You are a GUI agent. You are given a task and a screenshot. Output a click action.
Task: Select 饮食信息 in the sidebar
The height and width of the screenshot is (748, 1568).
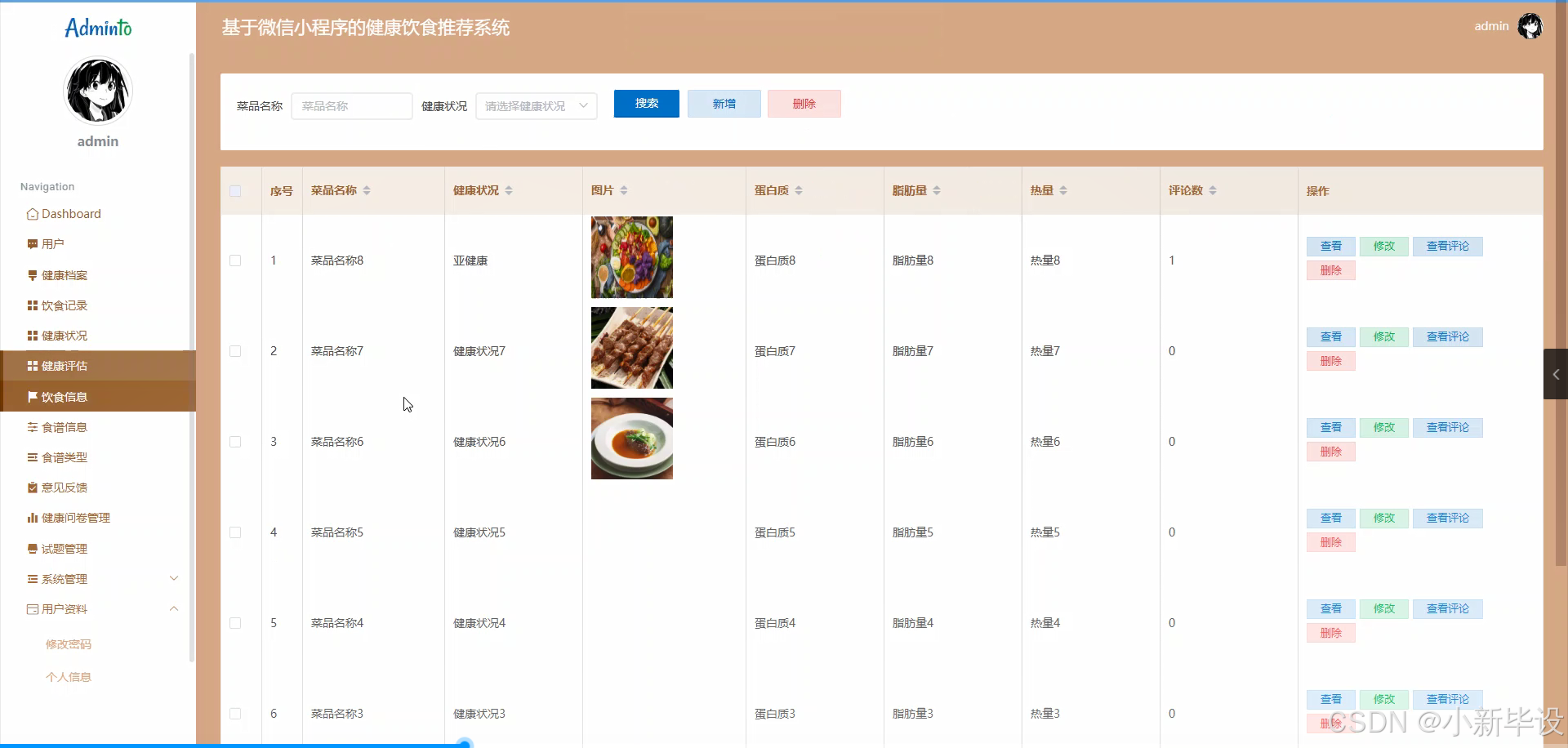pyautogui.click(x=65, y=397)
